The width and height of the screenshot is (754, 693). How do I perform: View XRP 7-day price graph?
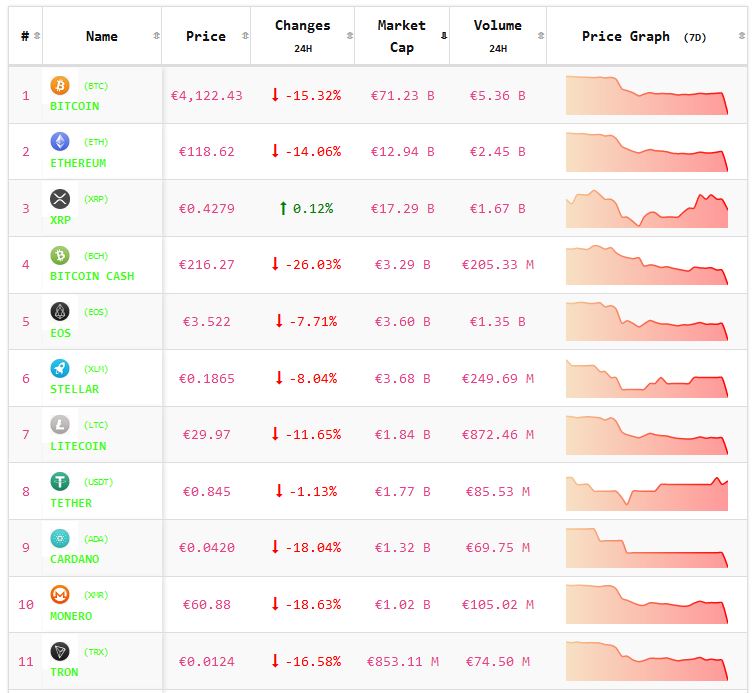point(647,209)
